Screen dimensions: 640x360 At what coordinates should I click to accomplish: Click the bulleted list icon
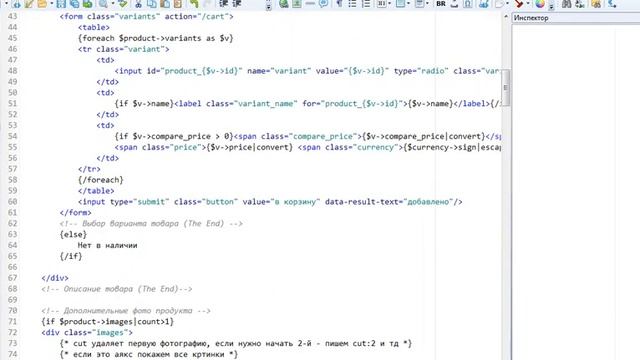[352, 4]
